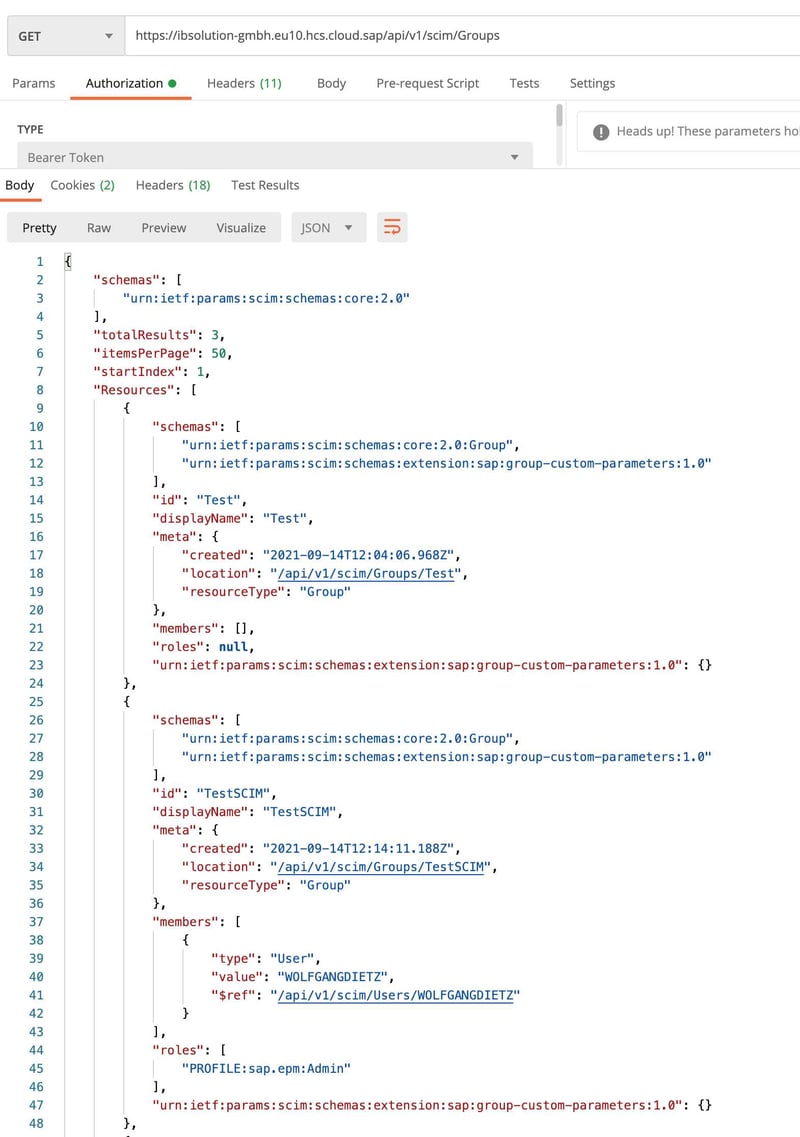This screenshot has height=1137, width=800.
Task: Select the Pretty view button
Action: click(x=39, y=228)
